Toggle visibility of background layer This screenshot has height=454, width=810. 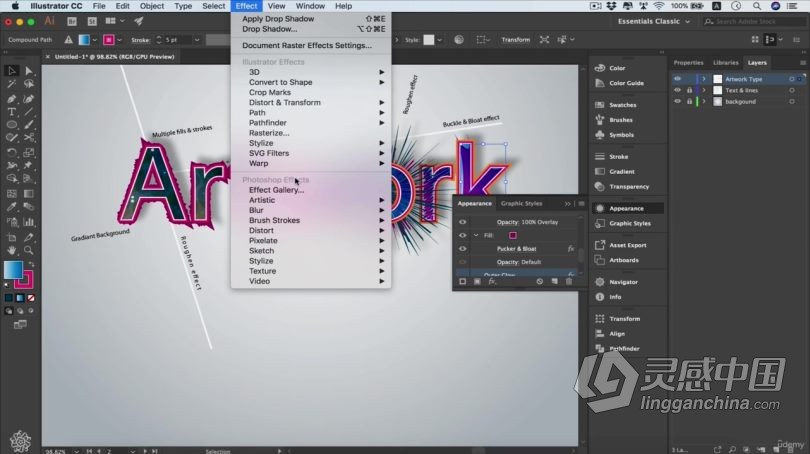[677, 101]
